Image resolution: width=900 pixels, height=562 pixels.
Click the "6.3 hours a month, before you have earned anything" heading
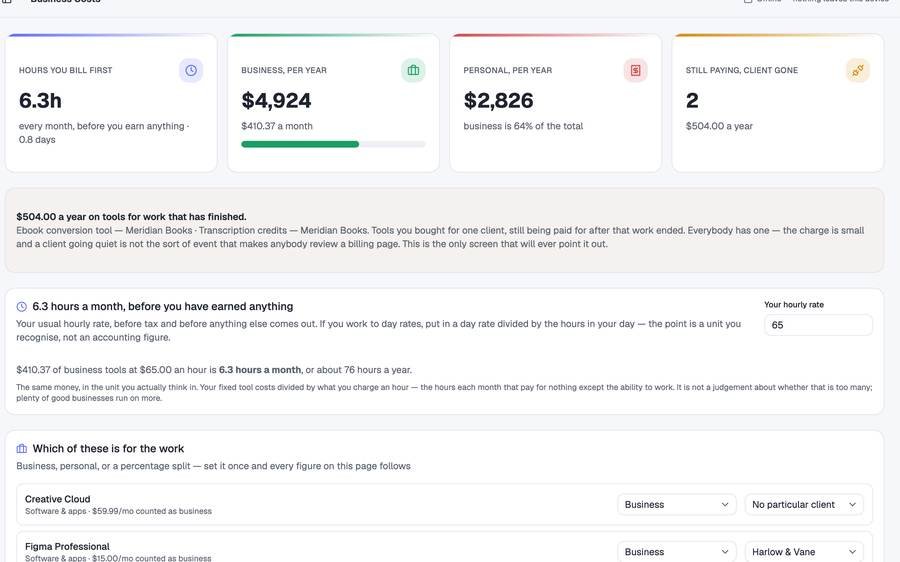162,307
